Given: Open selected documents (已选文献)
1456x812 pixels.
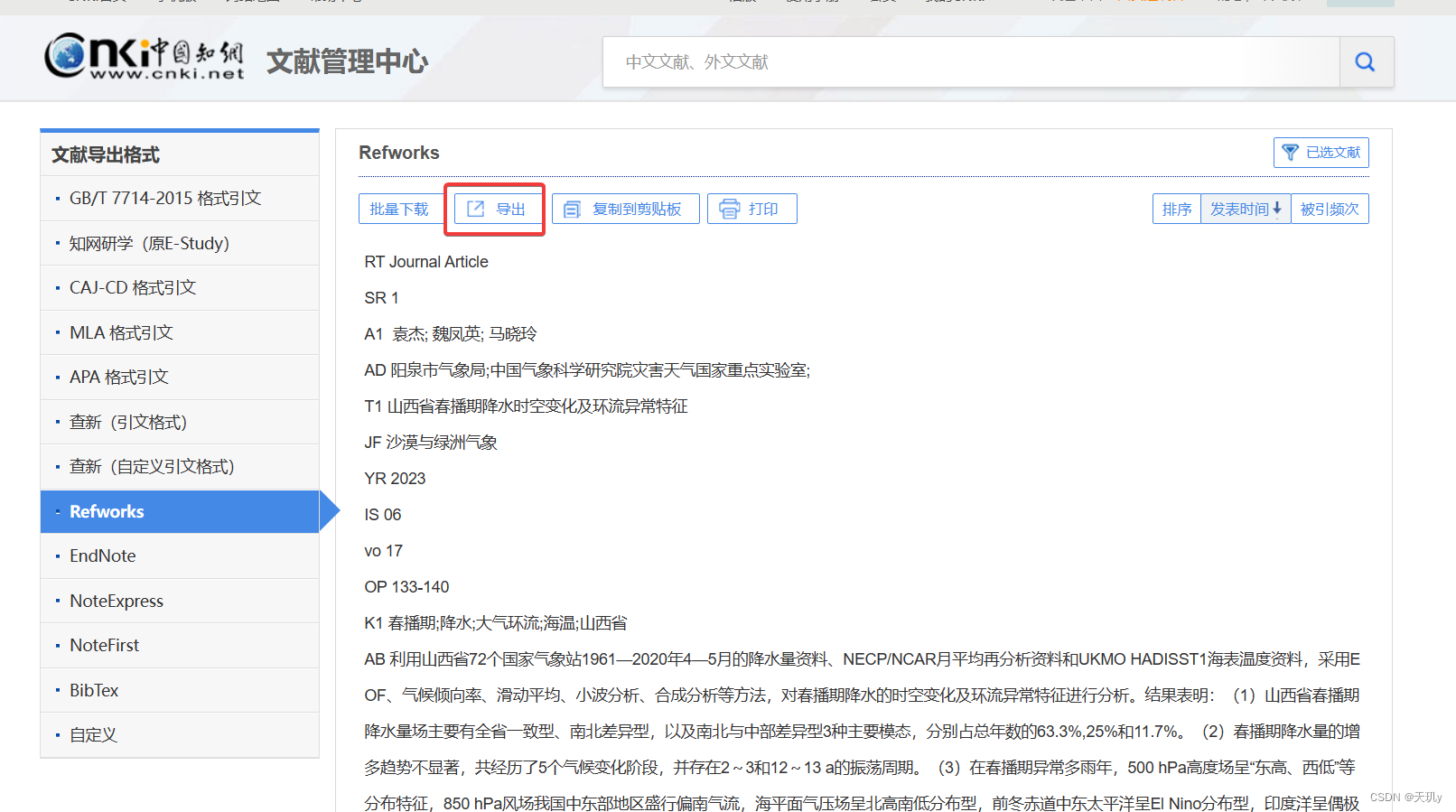Looking at the screenshot, I should 1321,153.
